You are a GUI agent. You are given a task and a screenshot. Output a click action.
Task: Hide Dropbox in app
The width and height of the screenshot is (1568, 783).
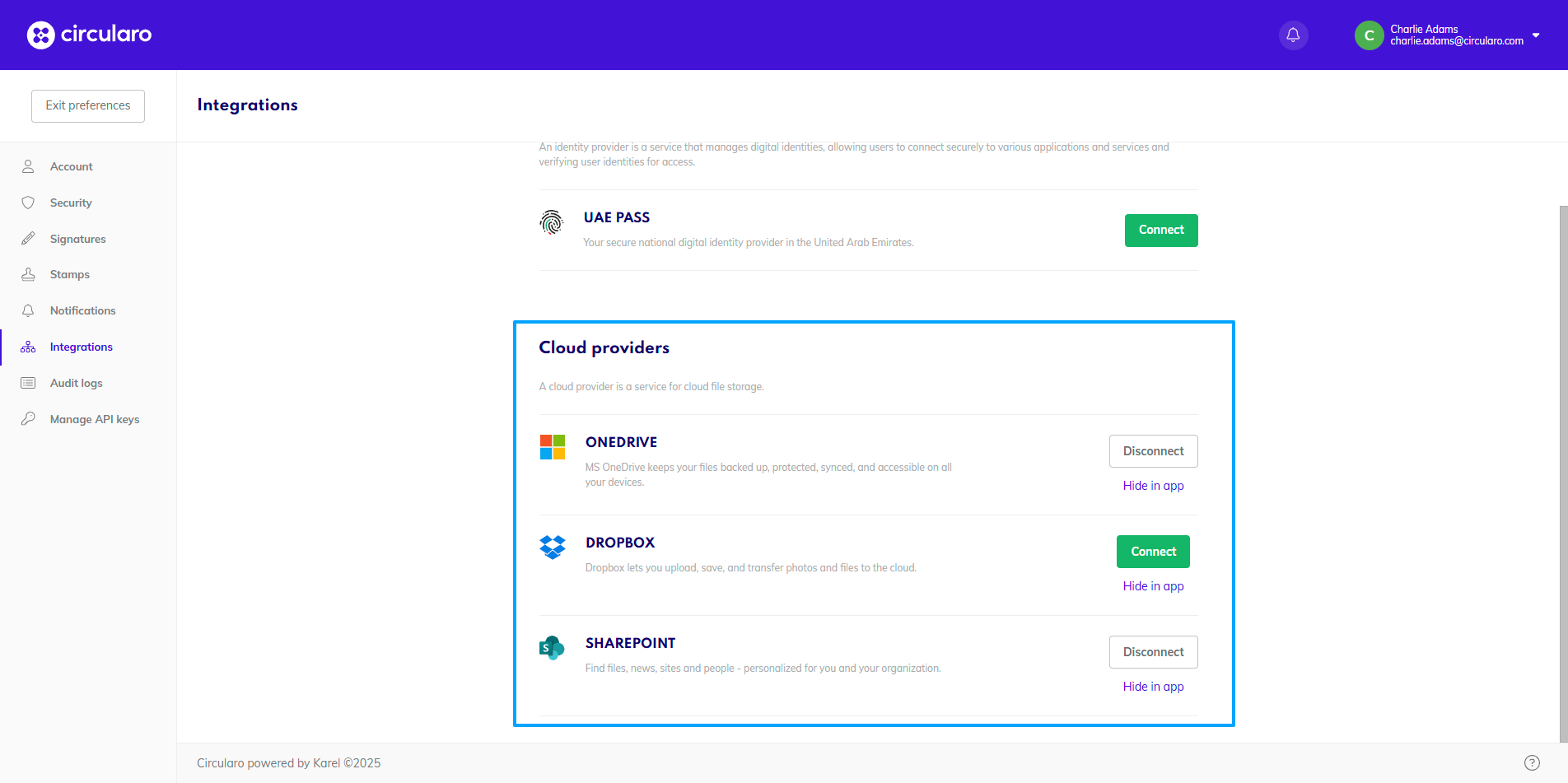tap(1153, 585)
